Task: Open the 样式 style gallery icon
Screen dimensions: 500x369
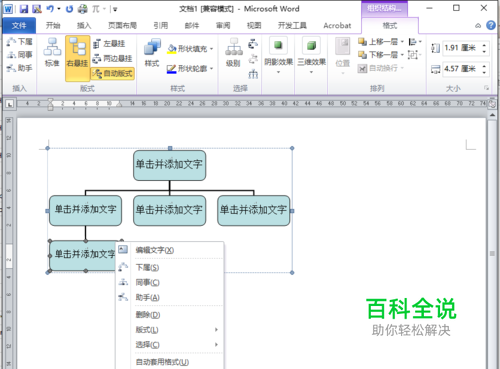Action: 152,52
